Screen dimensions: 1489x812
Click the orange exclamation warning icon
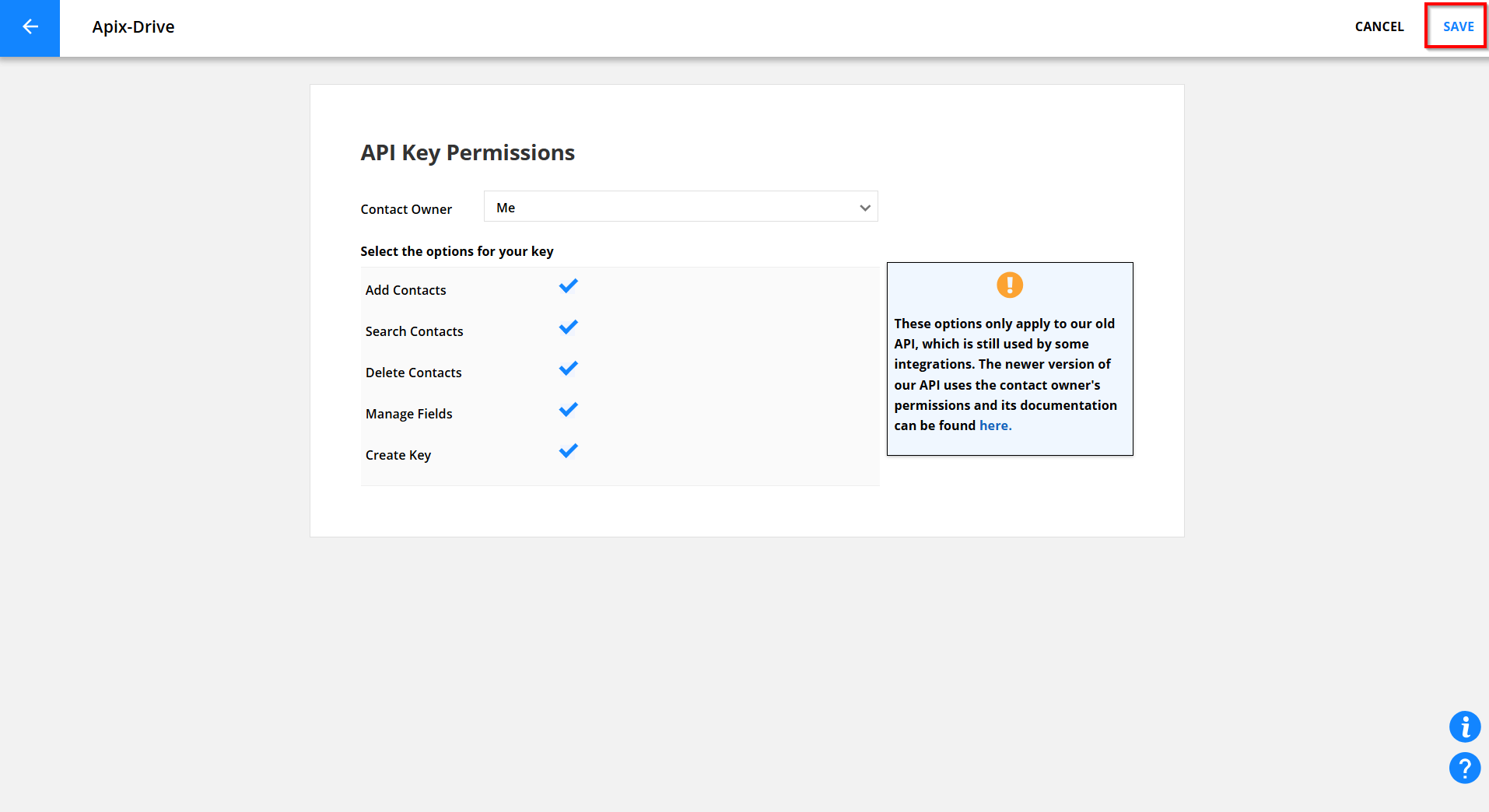[1009, 285]
